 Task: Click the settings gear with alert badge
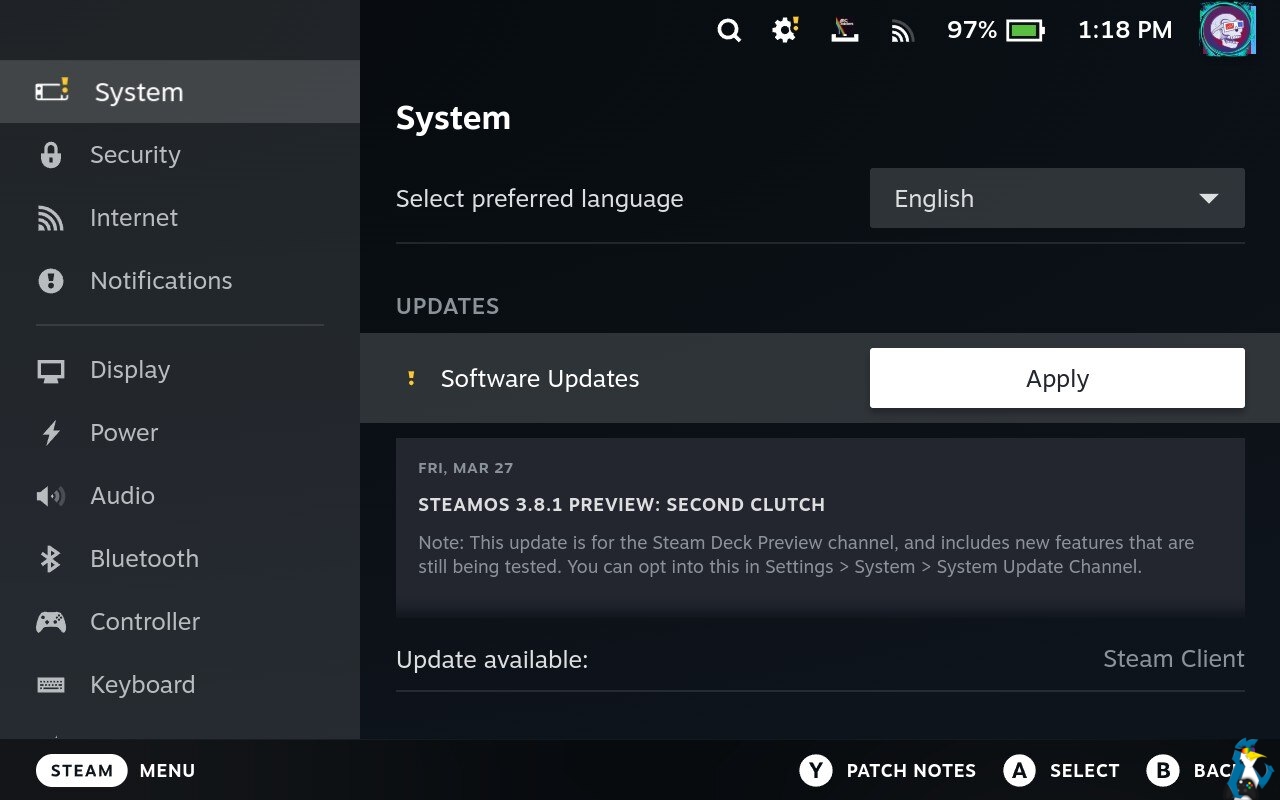coord(785,31)
